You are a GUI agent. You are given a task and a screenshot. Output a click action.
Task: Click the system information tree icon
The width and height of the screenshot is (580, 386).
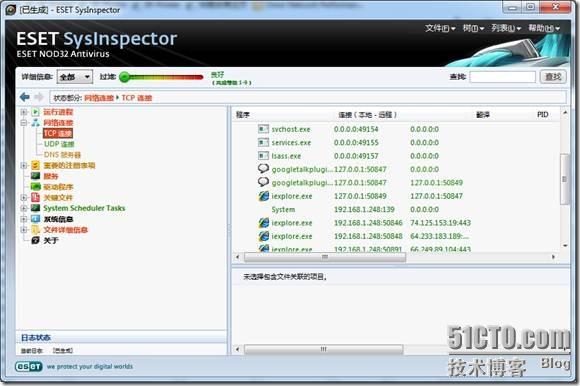pyautogui.click(x=36, y=219)
